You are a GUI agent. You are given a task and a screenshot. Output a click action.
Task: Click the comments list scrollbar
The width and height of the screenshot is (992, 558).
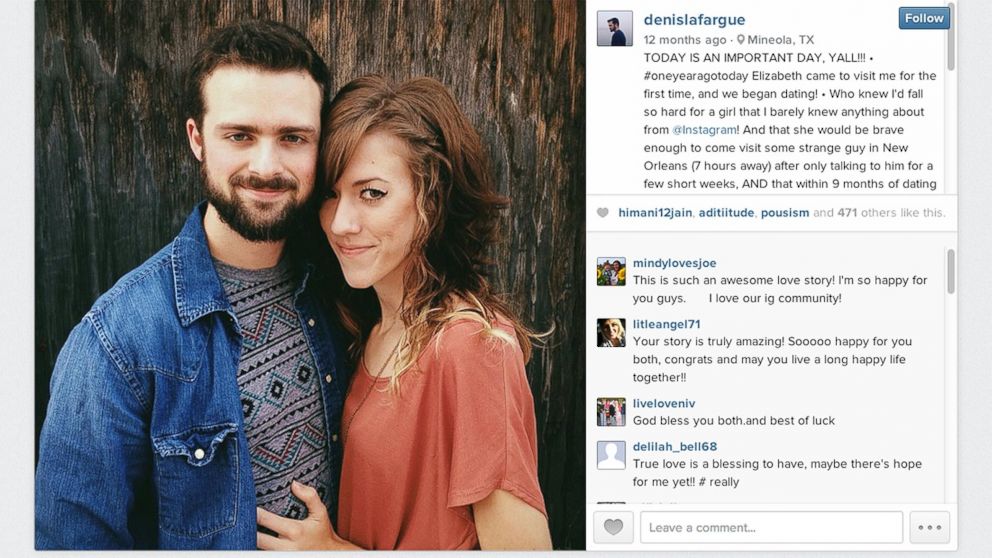(x=950, y=271)
